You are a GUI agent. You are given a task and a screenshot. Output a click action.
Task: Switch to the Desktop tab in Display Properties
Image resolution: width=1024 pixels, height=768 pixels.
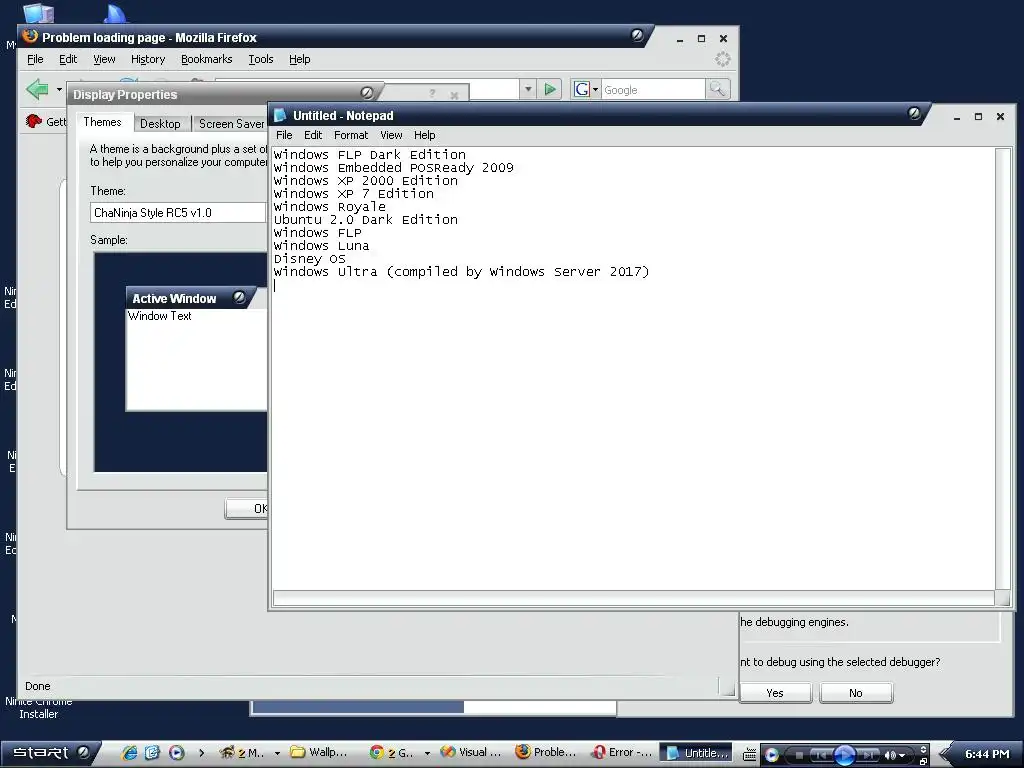tap(160, 123)
